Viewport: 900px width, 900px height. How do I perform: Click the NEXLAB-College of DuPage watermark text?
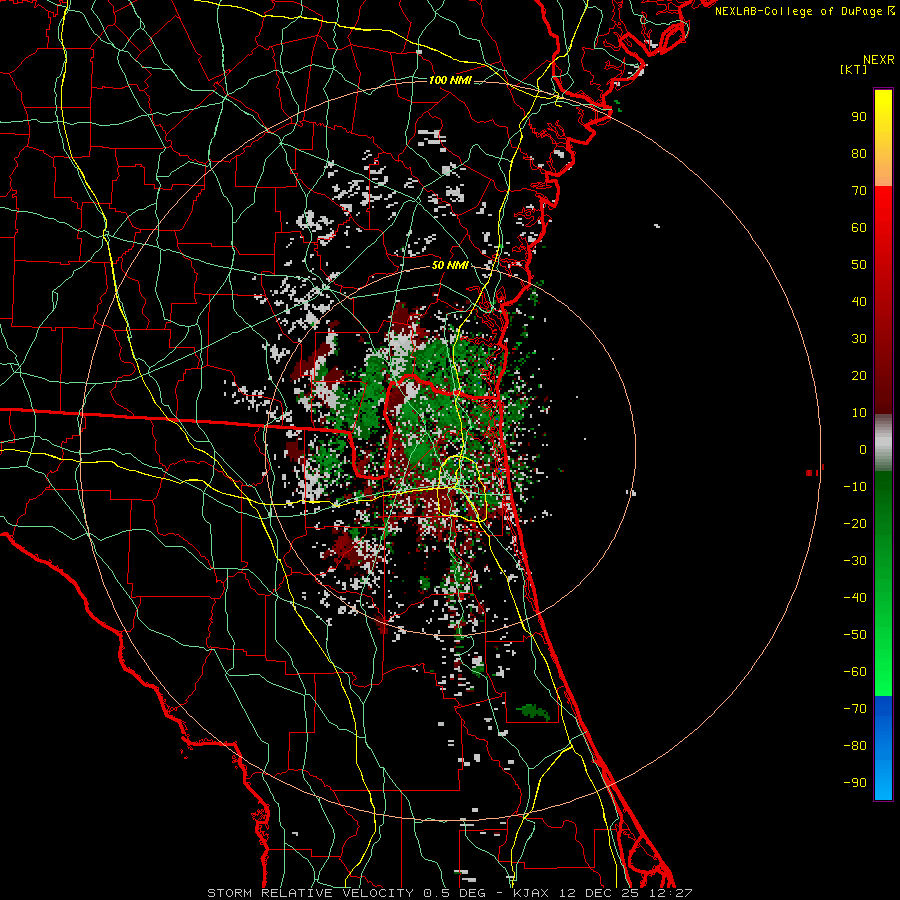[804, 11]
